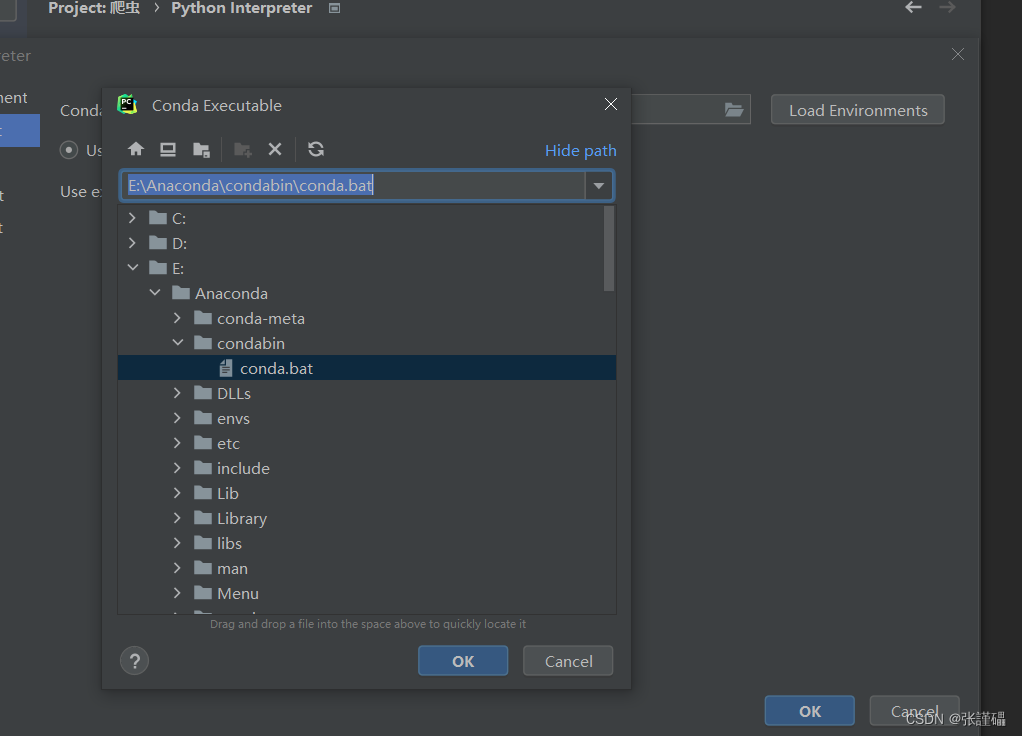
Task: Collapse the E: drive node
Action: (x=132, y=268)
